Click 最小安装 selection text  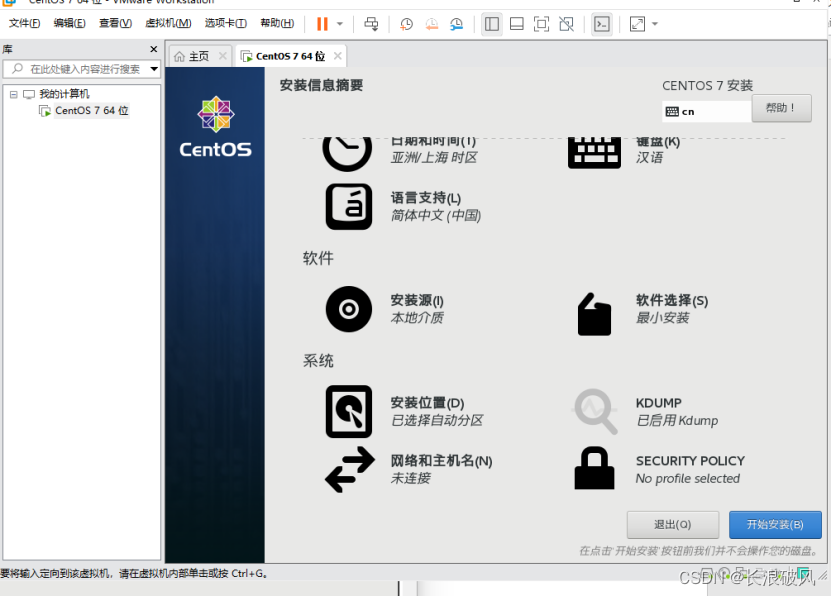662,318
